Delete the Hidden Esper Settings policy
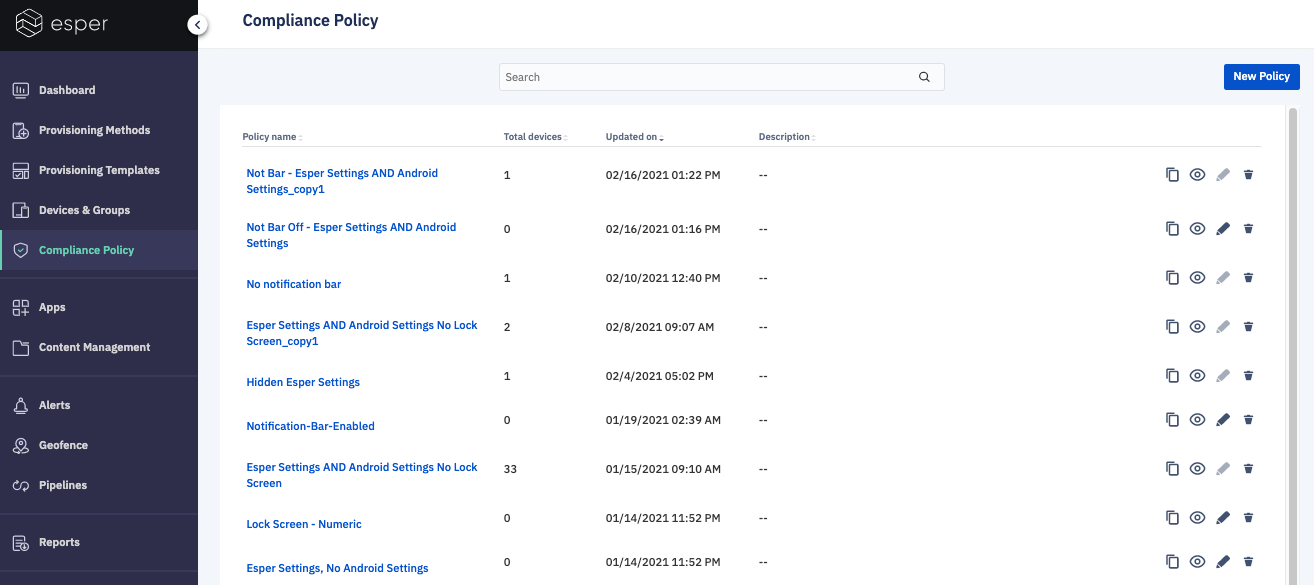This screenshot has width=1314, height=585. coord(1248,376)
